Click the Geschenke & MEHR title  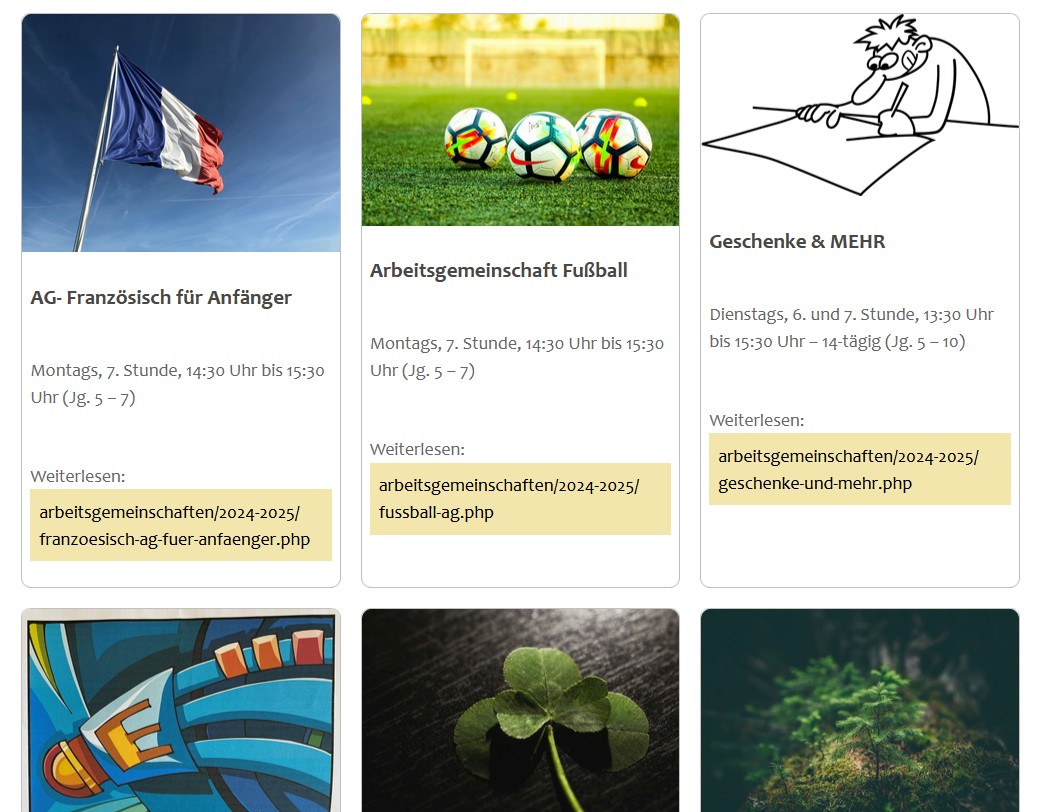tap(797, 241)
